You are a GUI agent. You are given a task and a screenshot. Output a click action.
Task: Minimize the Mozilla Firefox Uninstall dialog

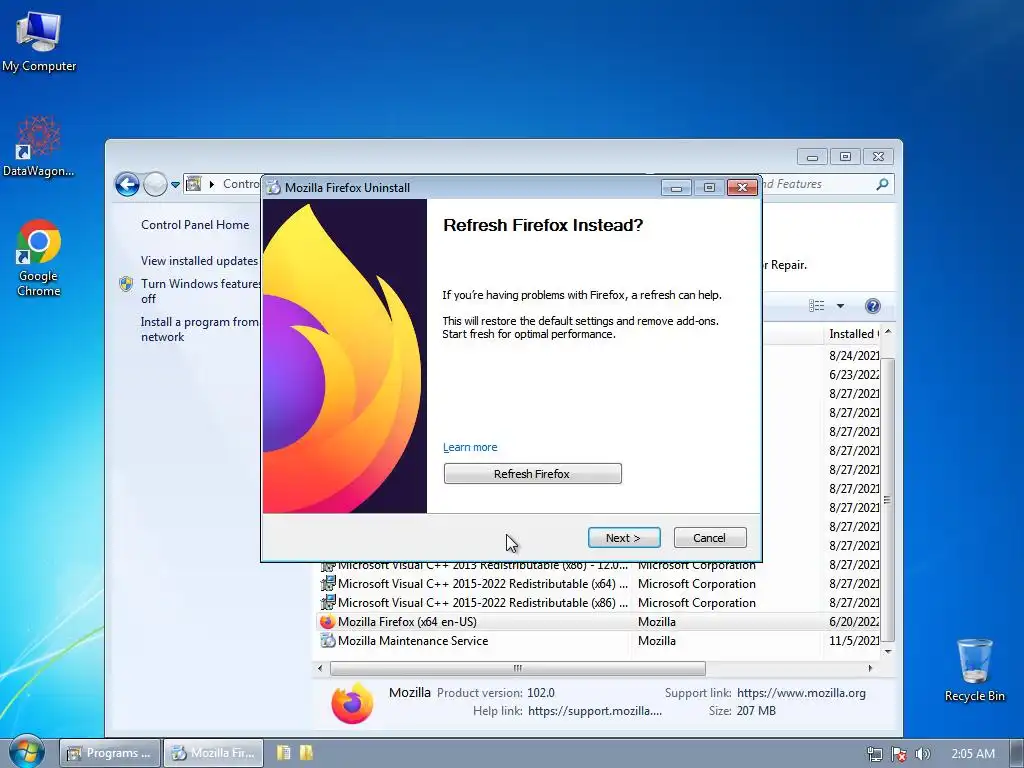pyautogui.click(x=676, y=187)
